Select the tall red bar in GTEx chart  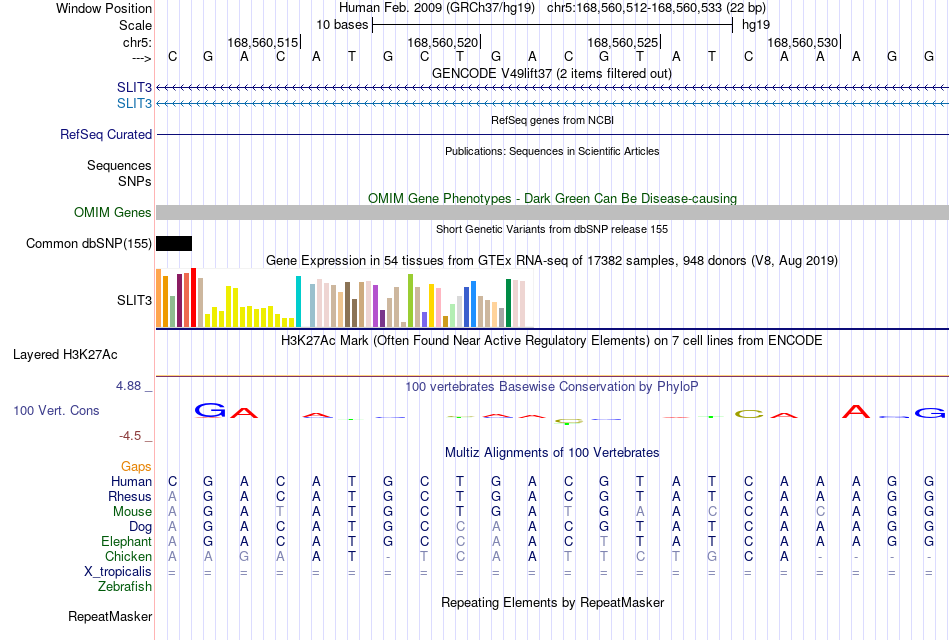pyautogui.click(x=193, y=298)
